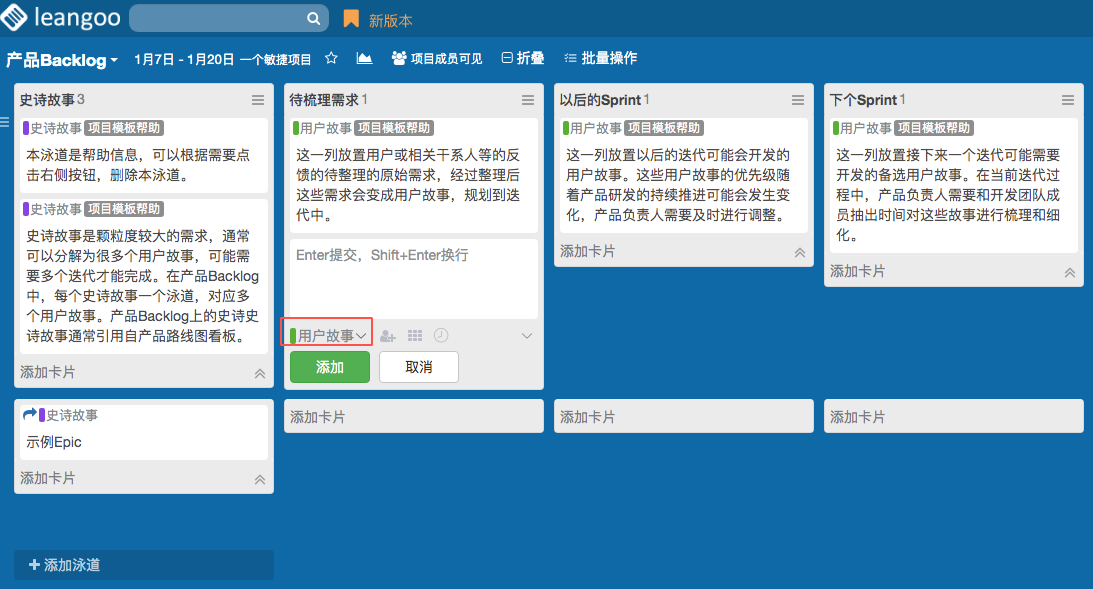The image size is (1093, 589).
Task: Click the grid icon in the new card form
Action: tap(415, 336)
